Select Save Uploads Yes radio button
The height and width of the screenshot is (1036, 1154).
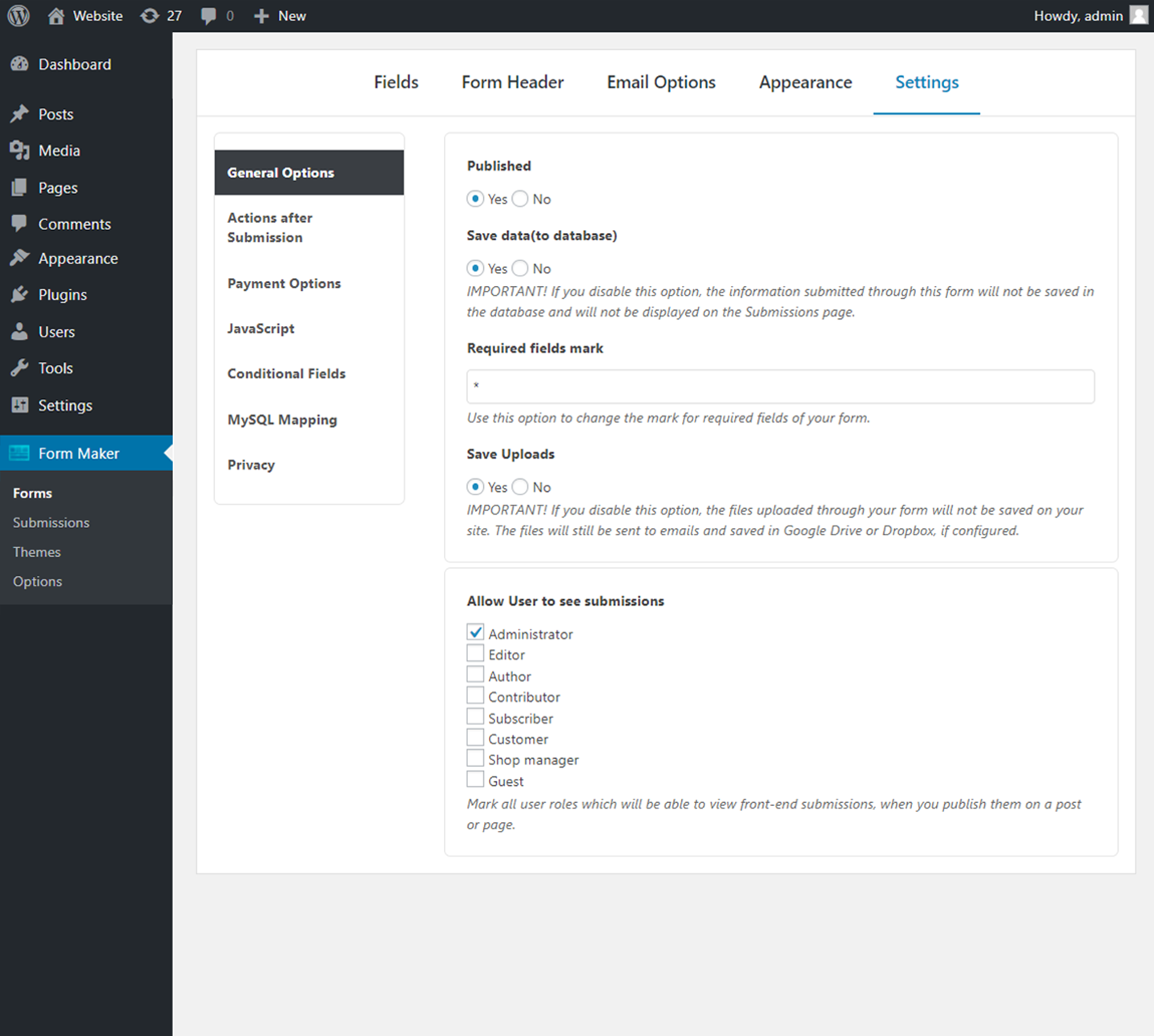(475, 486)
